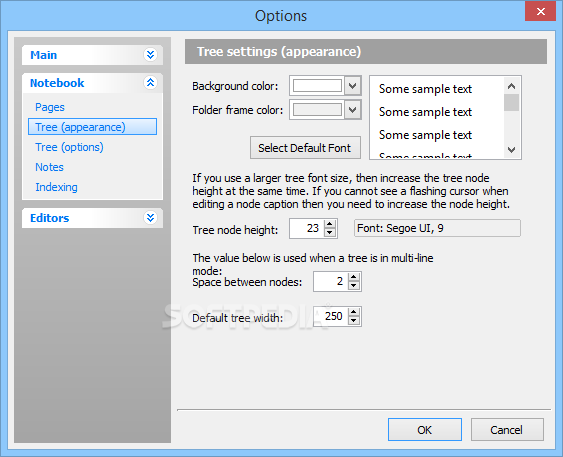Image resolution: width=563 pixels, height=457 pixels.
Task: Click the Font: Segoe UI, 9 field
Action: click(x=437, y=228)
